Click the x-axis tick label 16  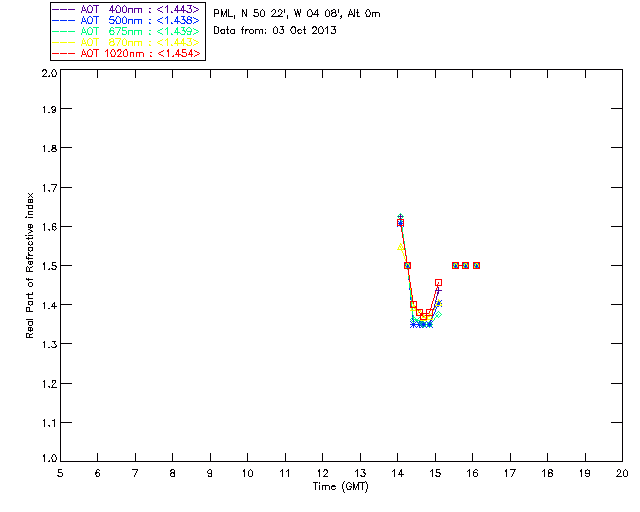click(x=473, y=473)
